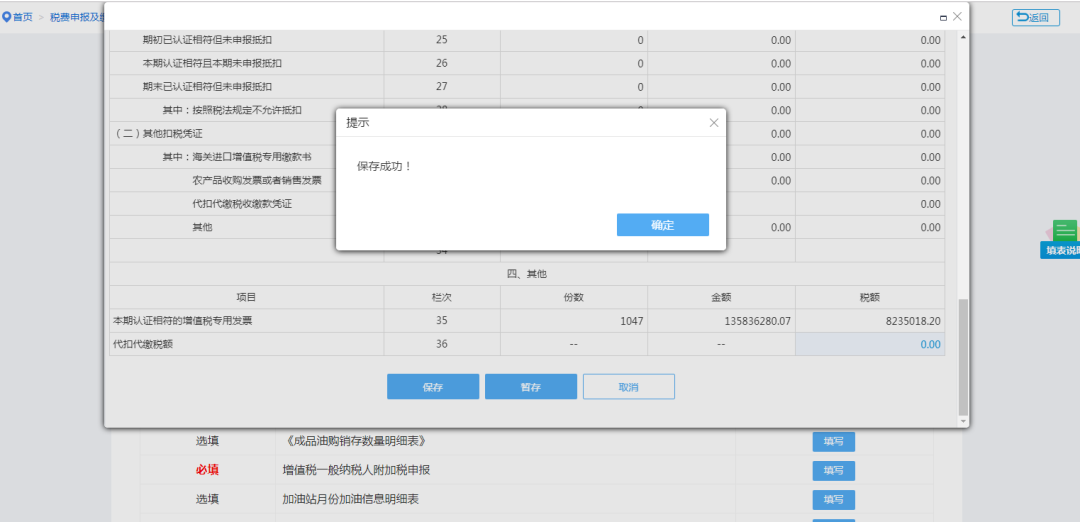The height and width of the screenshot is (522, 1080).
Task: Open the 首页 breadcrumb link
Action: (23, 17)
